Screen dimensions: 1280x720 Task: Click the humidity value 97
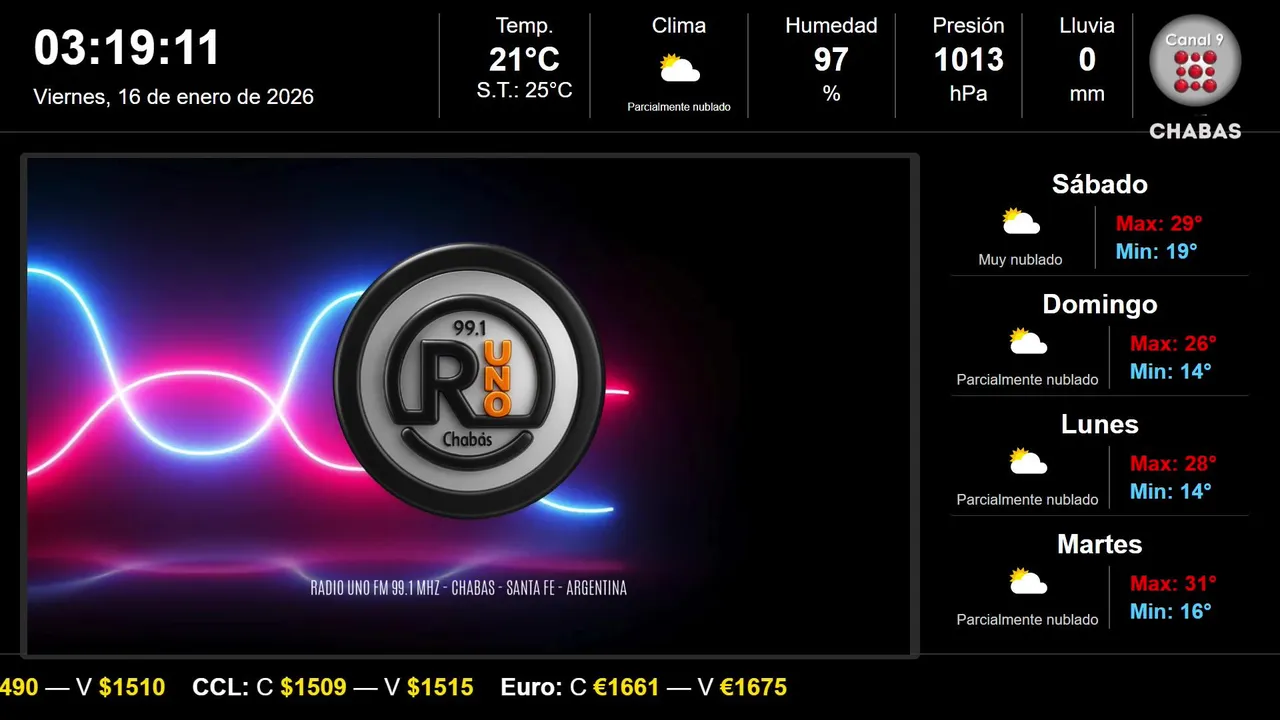831,60
